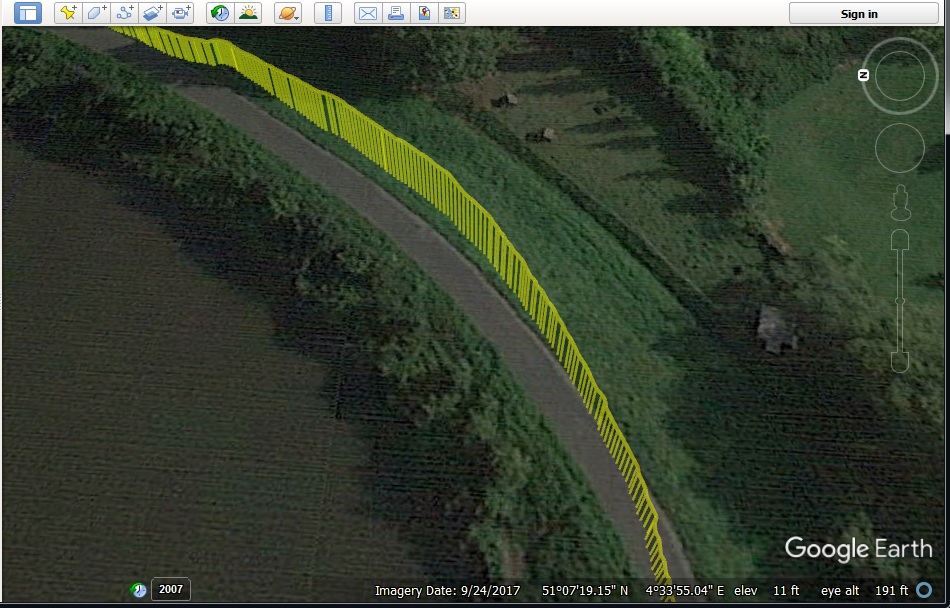
Task: Click the Street View pegman icon
Action: click(x=901, y=203)
